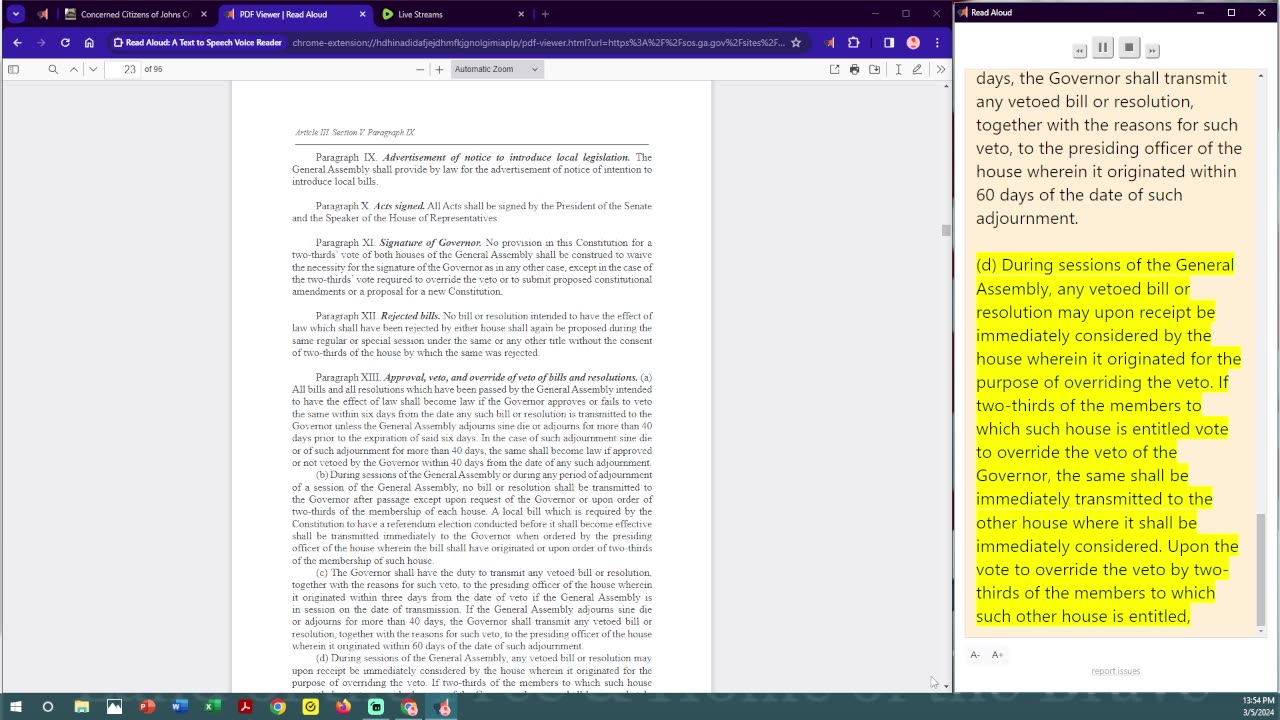Click 'Paragraph X. Acts signed' heading
Viewport: 1280px width, 720px height.
coord(370,206)
